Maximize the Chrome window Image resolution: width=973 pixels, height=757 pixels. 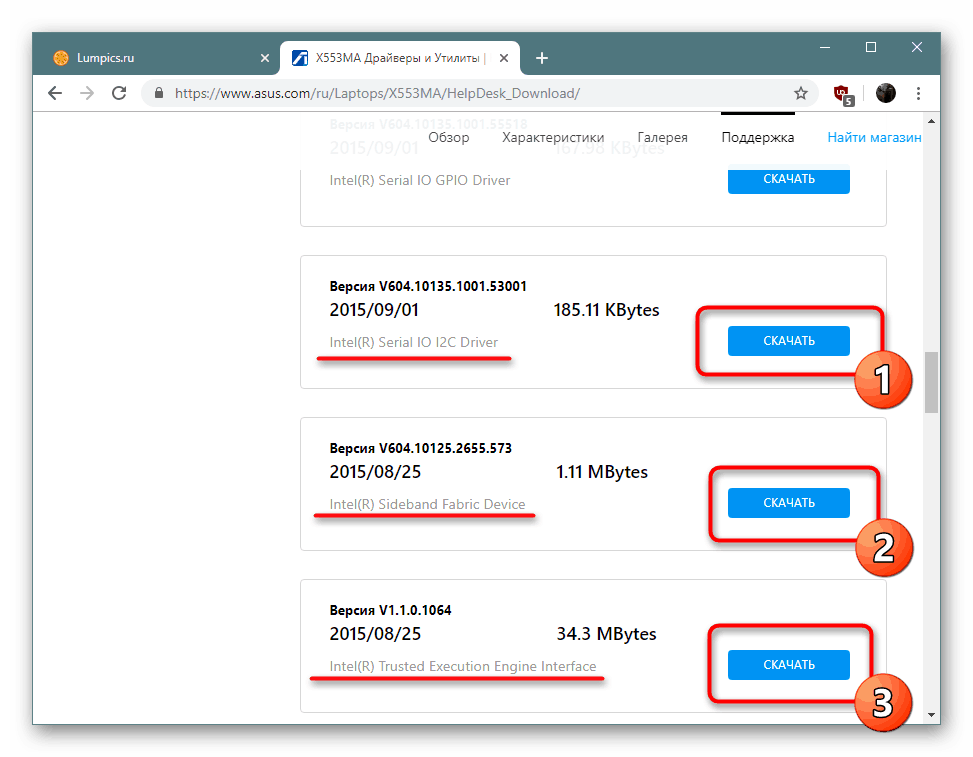click(x=871, y=47)
